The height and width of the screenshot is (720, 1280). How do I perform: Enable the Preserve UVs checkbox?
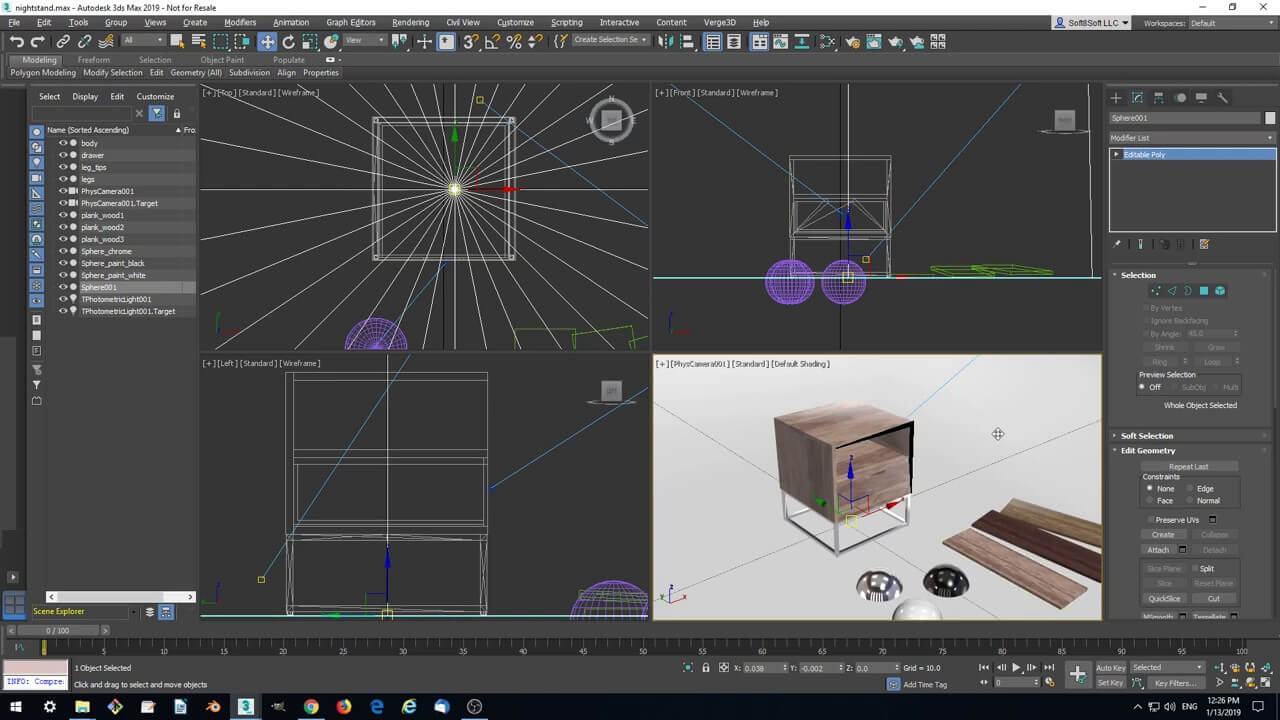pos(1149,520)
